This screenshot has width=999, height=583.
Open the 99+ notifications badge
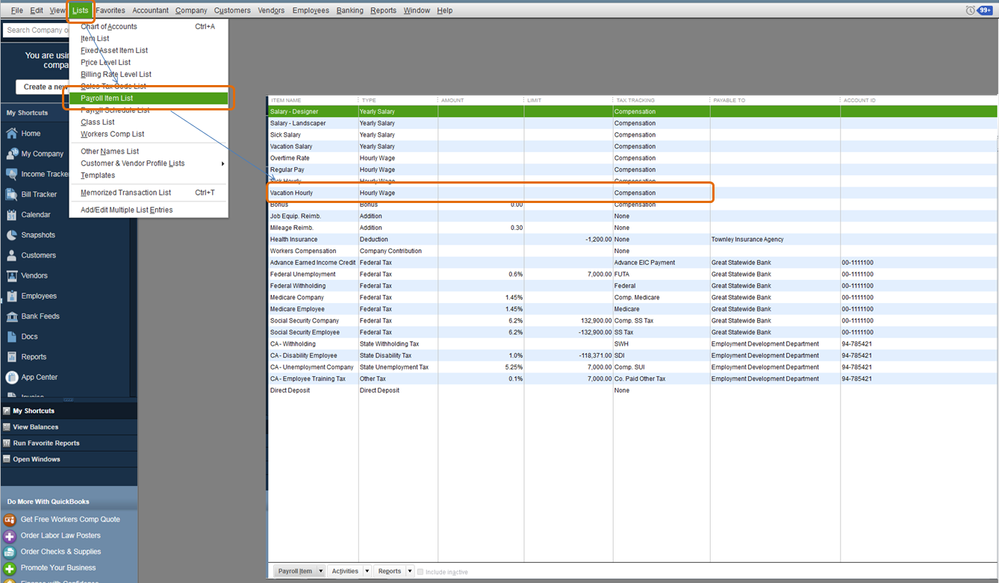coord(984,10)
